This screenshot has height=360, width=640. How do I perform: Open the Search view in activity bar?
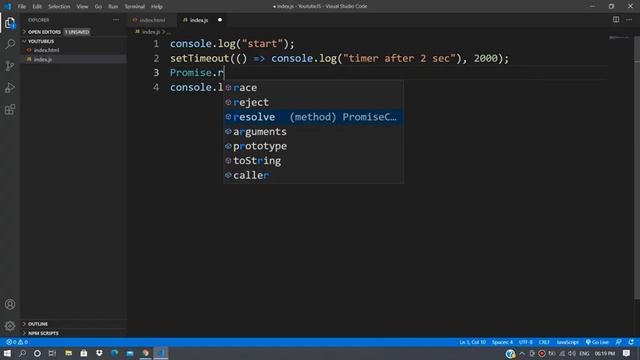click(10, 44)
